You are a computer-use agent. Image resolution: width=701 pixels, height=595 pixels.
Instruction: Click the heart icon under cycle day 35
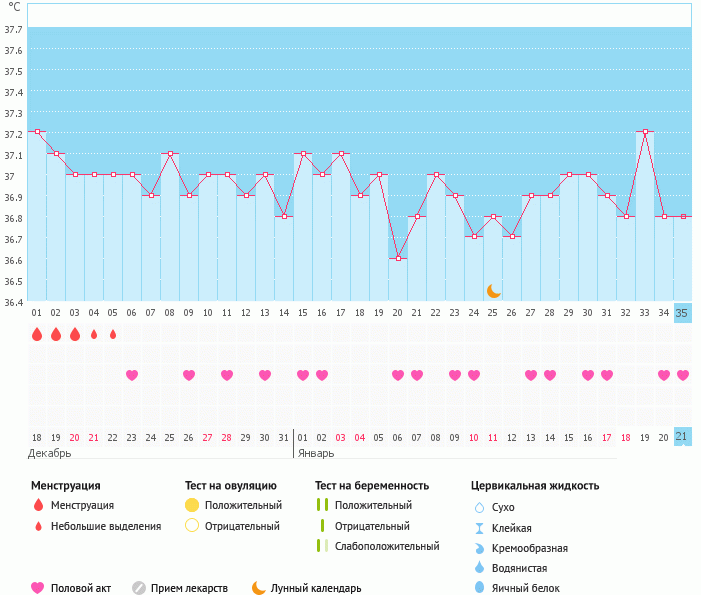[682, 375]
